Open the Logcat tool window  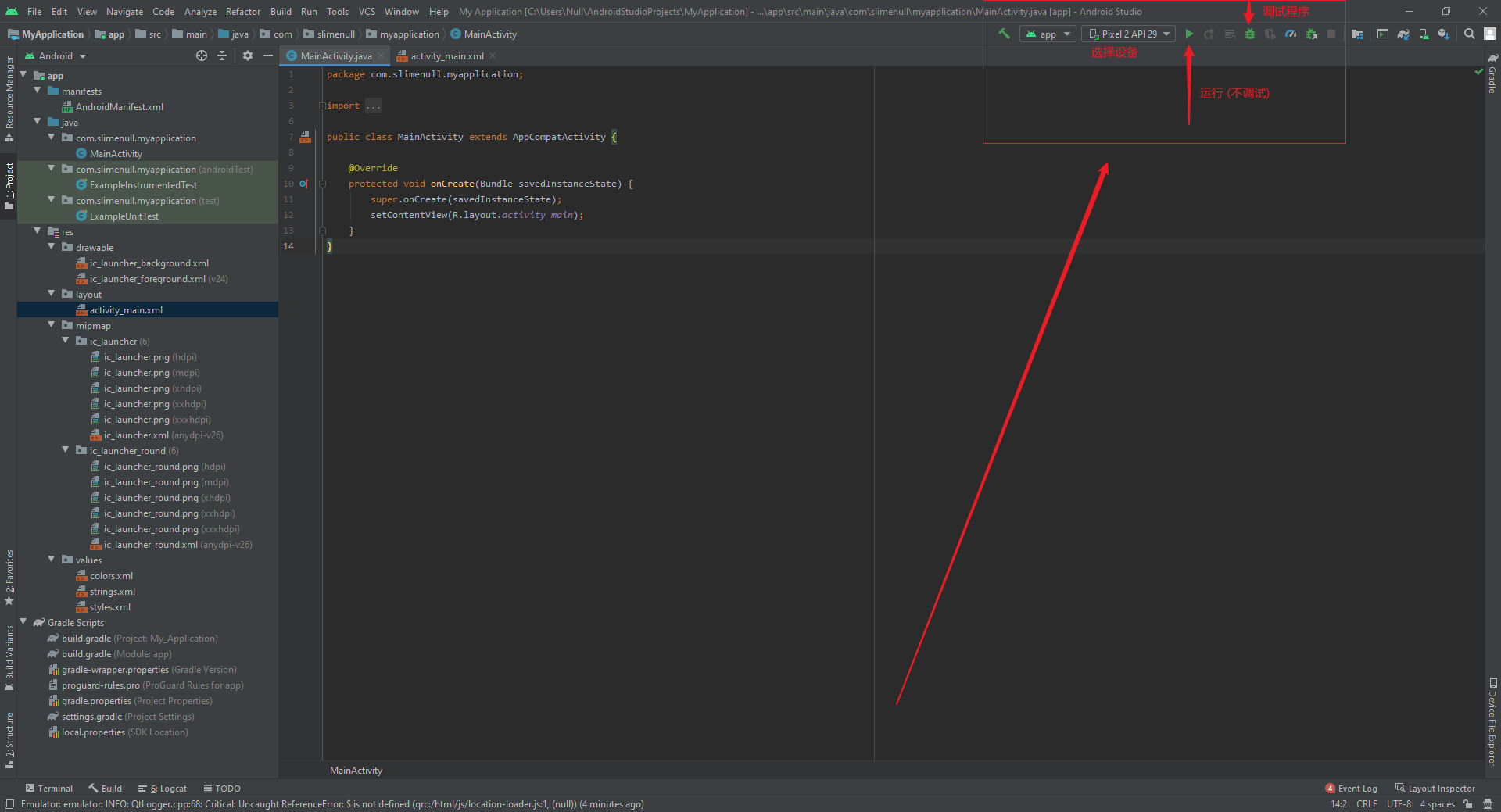163,788
